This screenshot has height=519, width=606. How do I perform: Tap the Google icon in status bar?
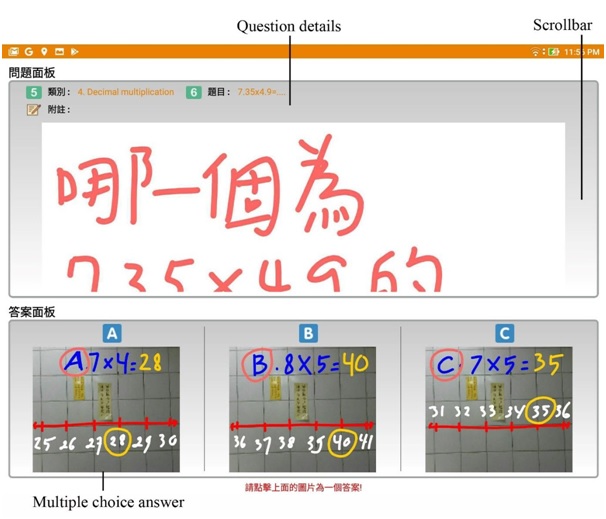29,51
